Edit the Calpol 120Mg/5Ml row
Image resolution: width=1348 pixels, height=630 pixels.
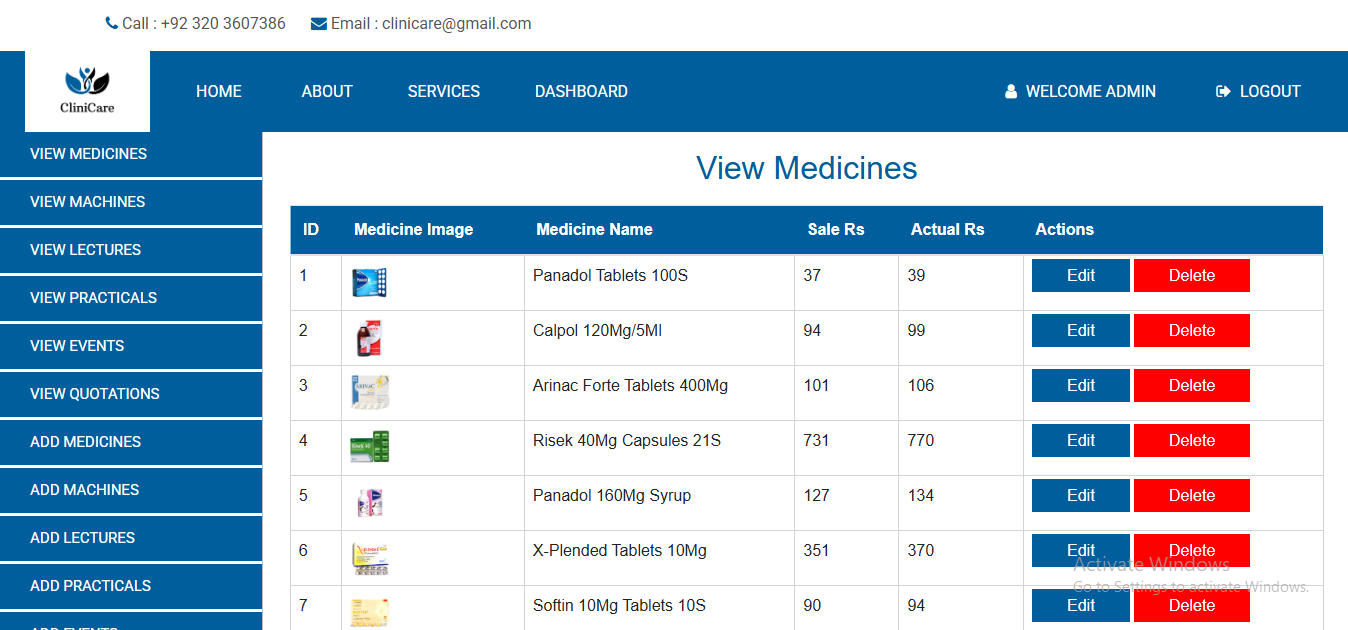click(1081, 331)
